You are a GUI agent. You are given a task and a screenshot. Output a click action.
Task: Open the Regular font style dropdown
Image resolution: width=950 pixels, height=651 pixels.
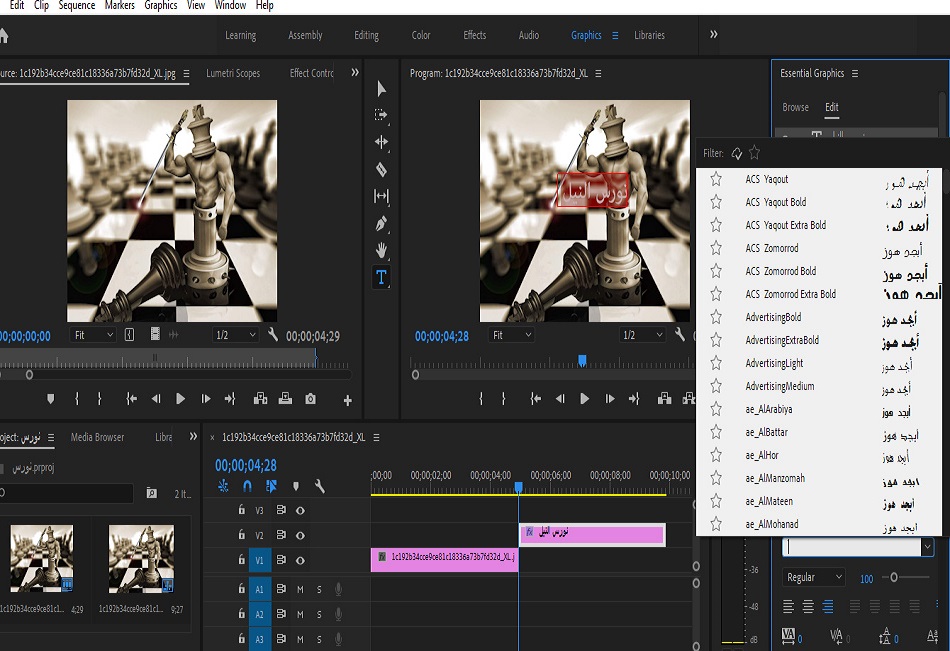click(x=813, y=577)
